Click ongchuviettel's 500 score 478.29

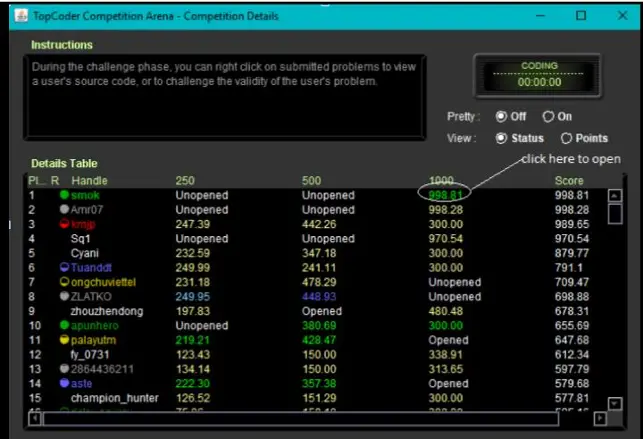pos(319,282)
